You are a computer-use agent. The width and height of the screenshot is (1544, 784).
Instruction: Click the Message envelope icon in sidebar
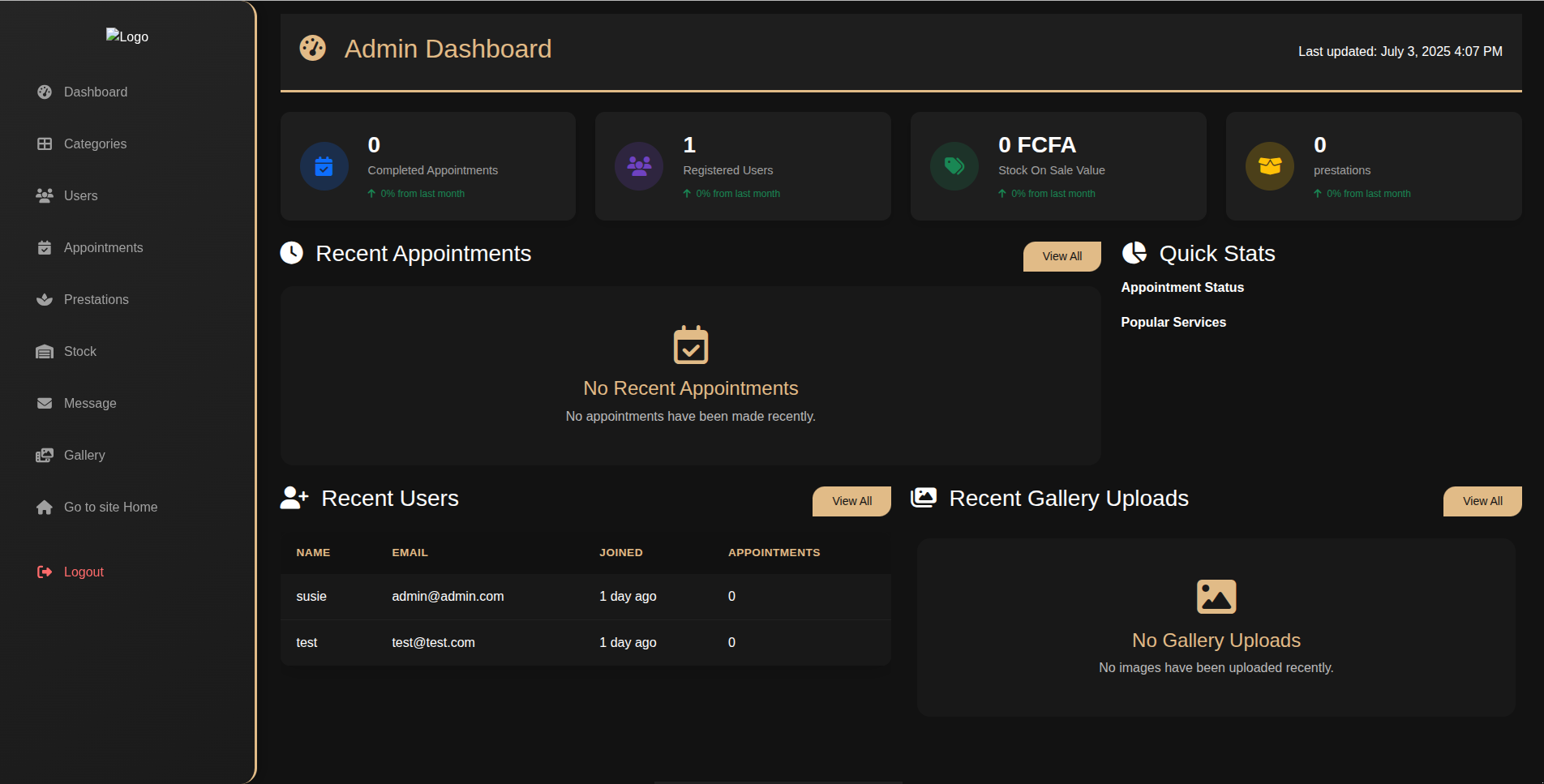click(x=45, y=404)
